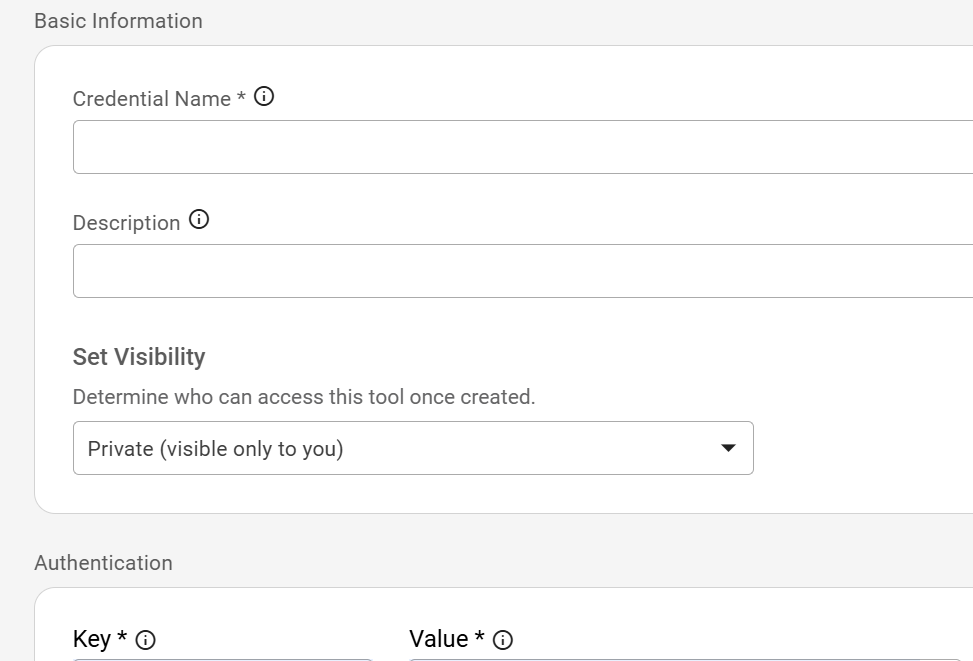Focus the Credential Name text field
The image size is (973, 661).
[x=520, y=147]
